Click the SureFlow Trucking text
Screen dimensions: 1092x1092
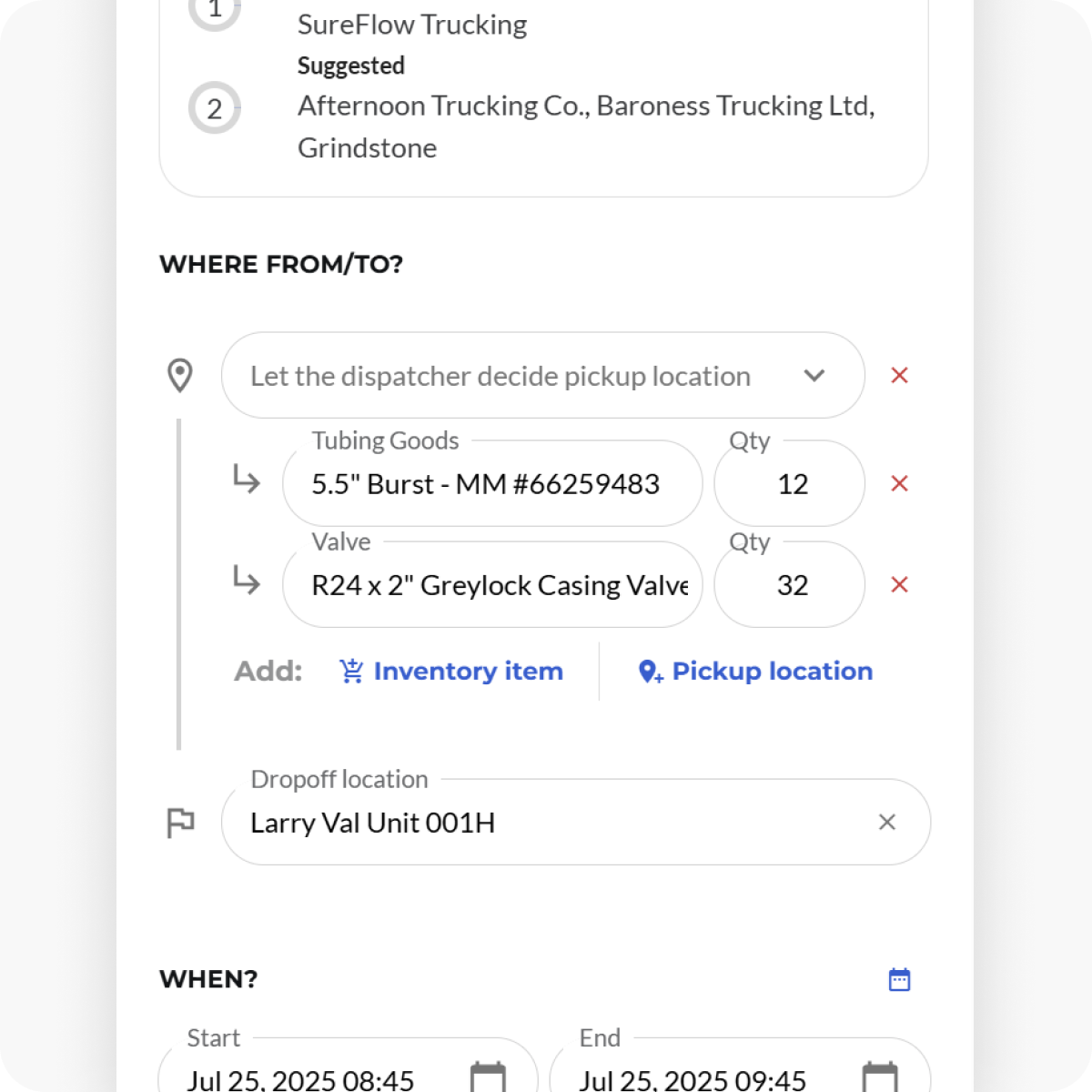412,25
